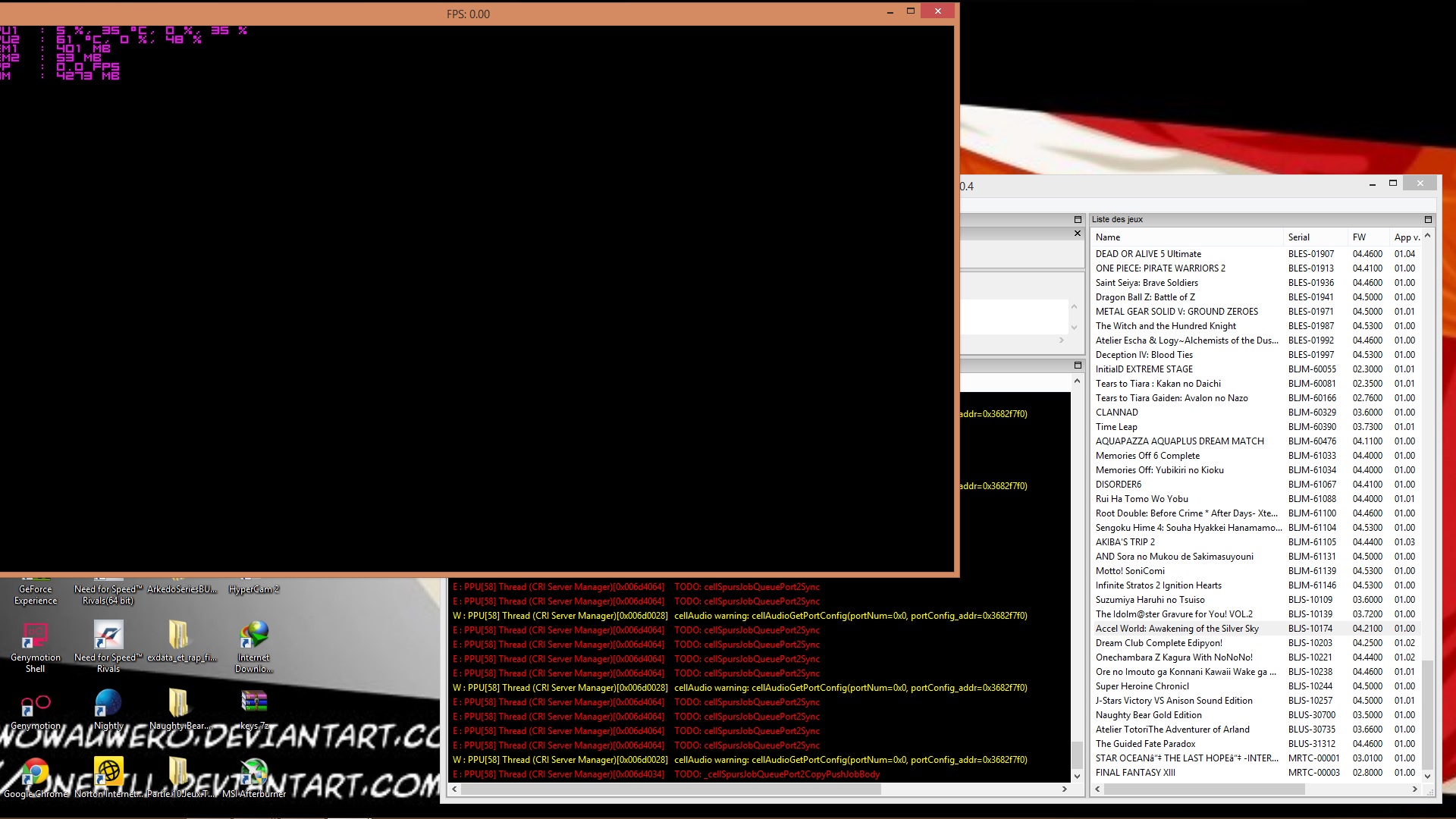Image resolution: width=1456 pixels, height=819 pixels.
Task: Select FINAL FANTASY XIII in game list
Action: [1134, 773]
